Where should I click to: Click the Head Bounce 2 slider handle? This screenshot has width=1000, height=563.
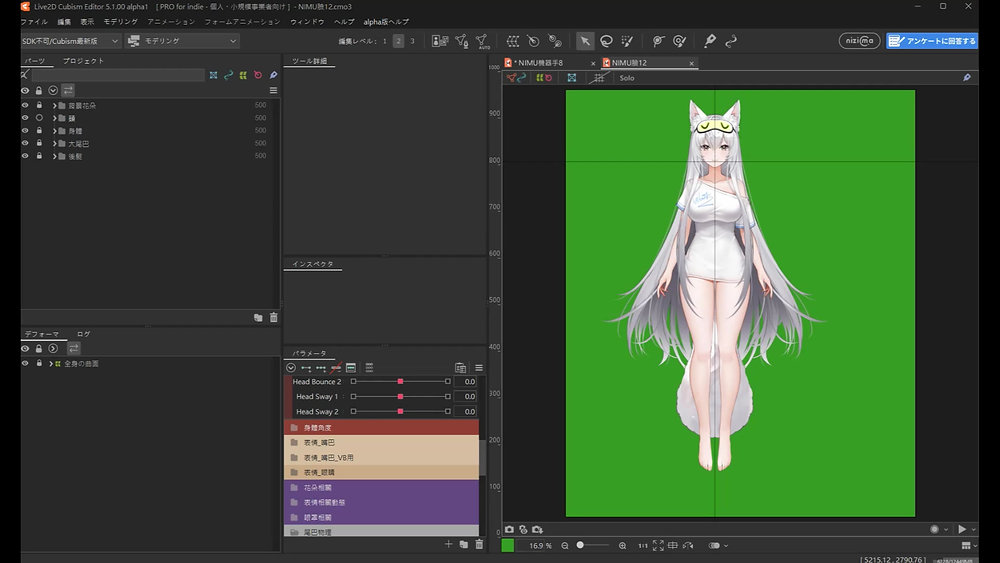(401, 381)
